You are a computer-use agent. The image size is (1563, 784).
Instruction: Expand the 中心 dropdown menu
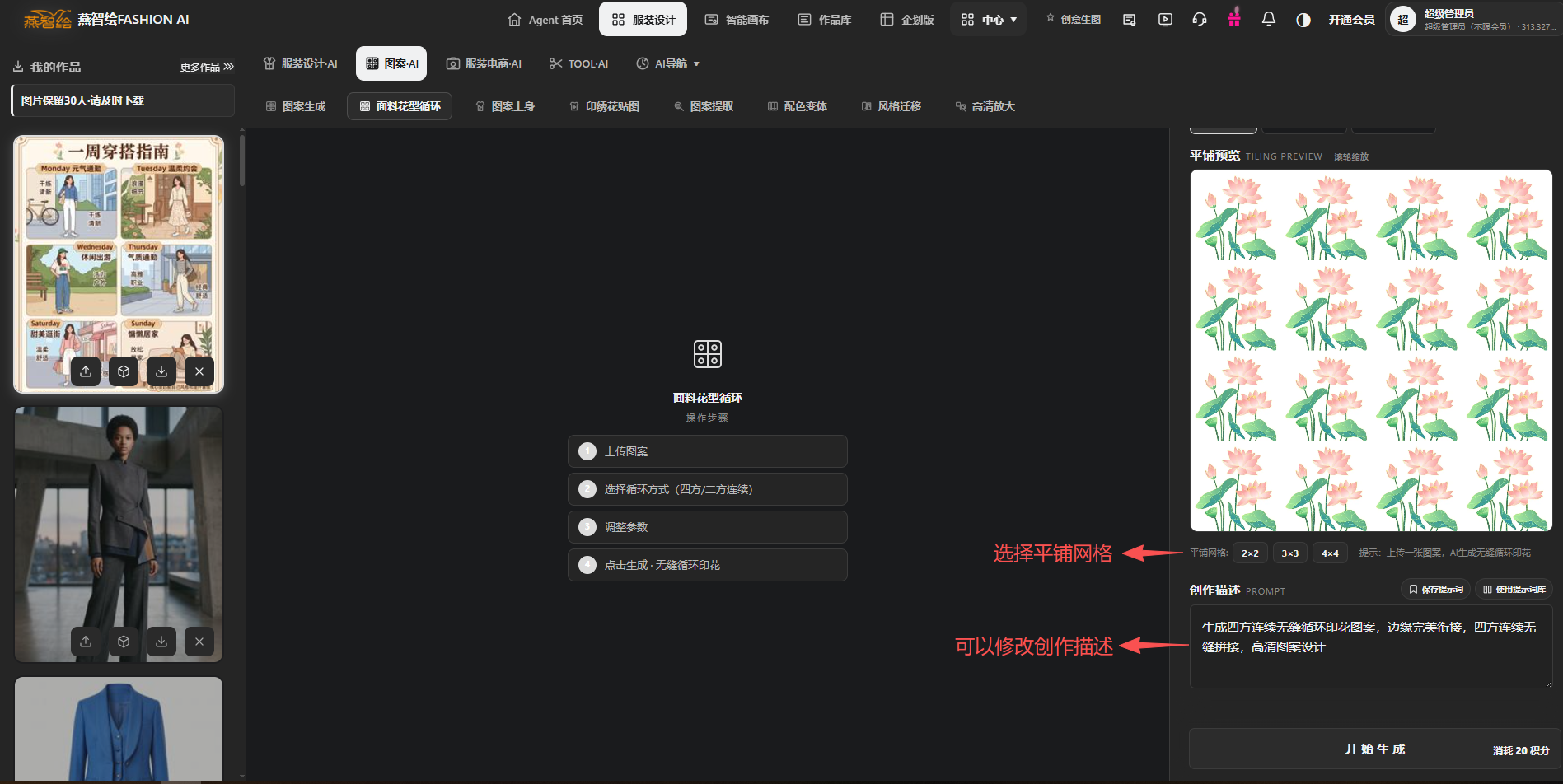tap(988, 20)
